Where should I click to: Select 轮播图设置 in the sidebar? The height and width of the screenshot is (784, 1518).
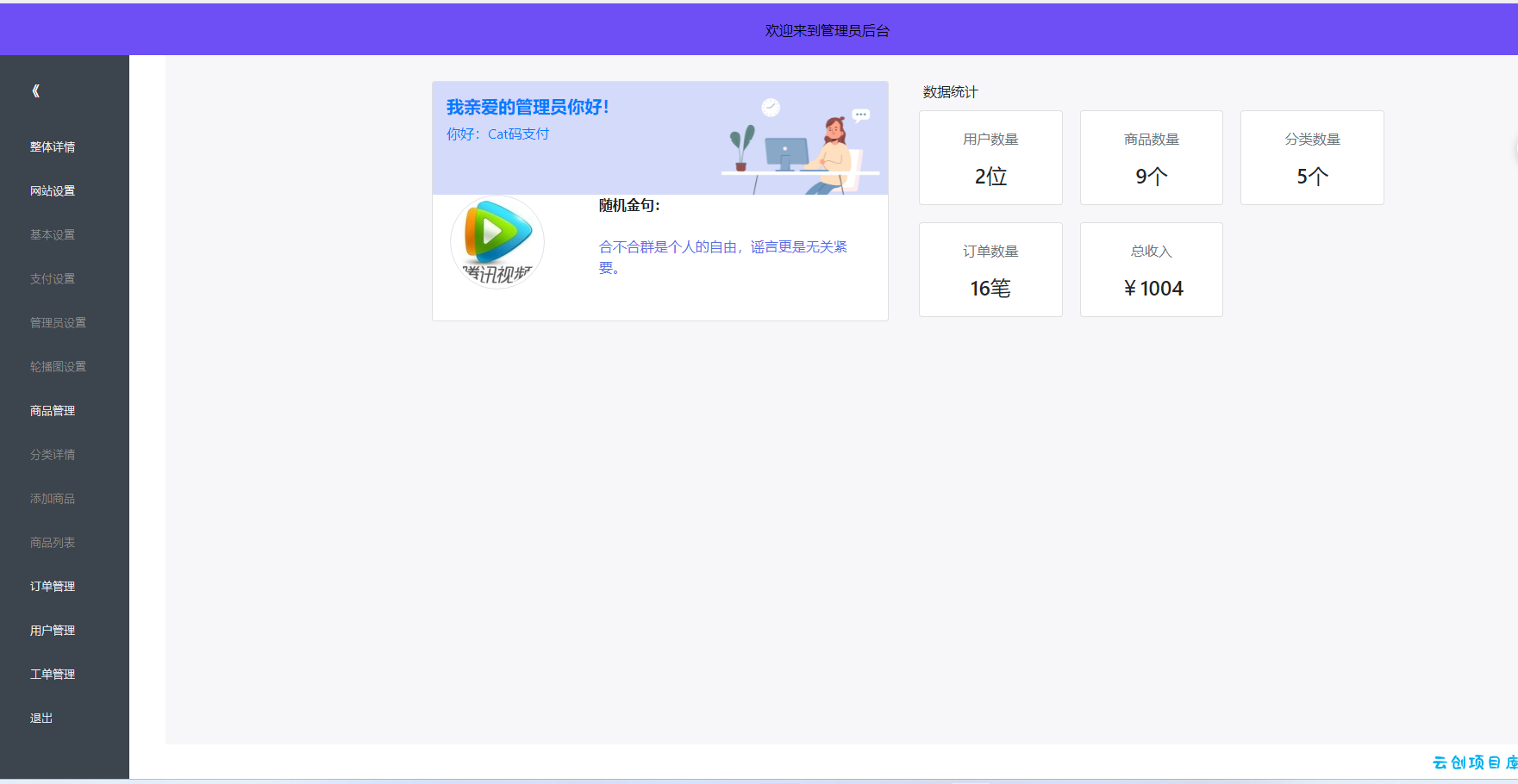point(58,367)
